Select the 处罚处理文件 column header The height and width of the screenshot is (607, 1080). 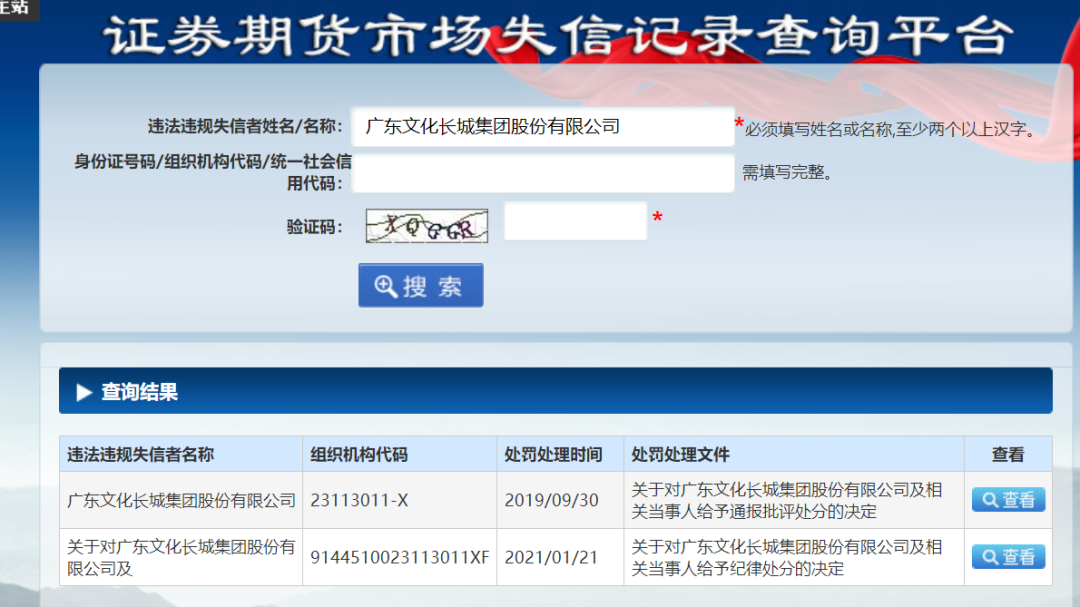point(793,454)
